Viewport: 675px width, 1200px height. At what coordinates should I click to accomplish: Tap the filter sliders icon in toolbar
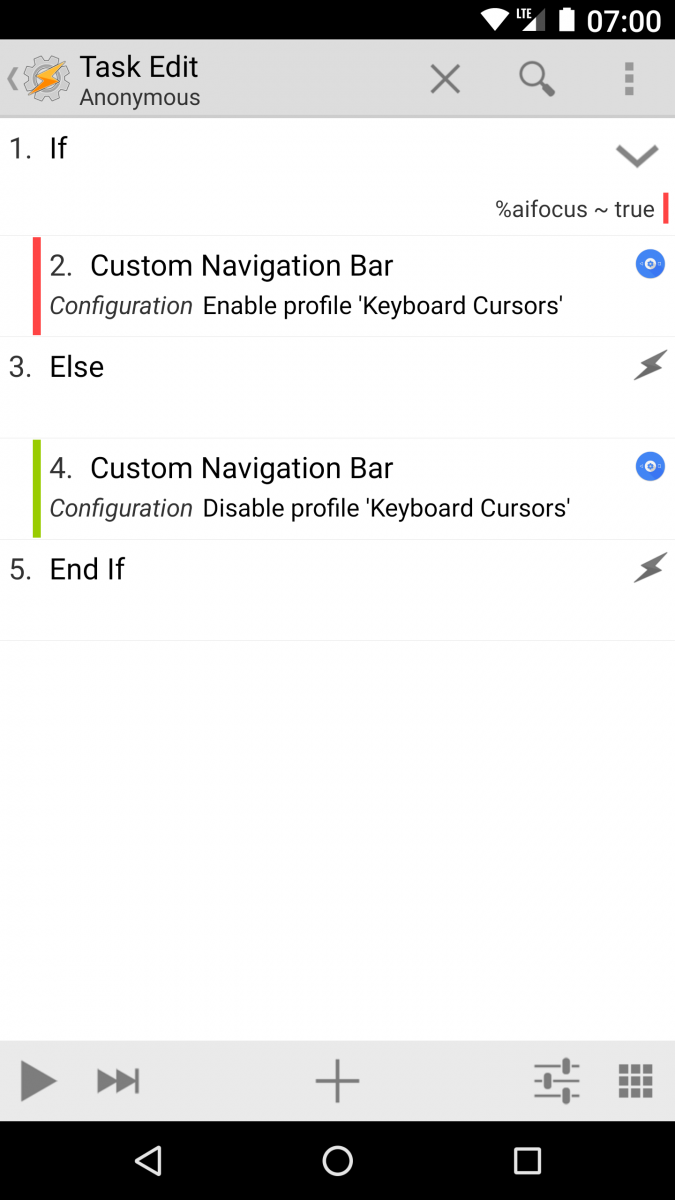coord(556,1080)
